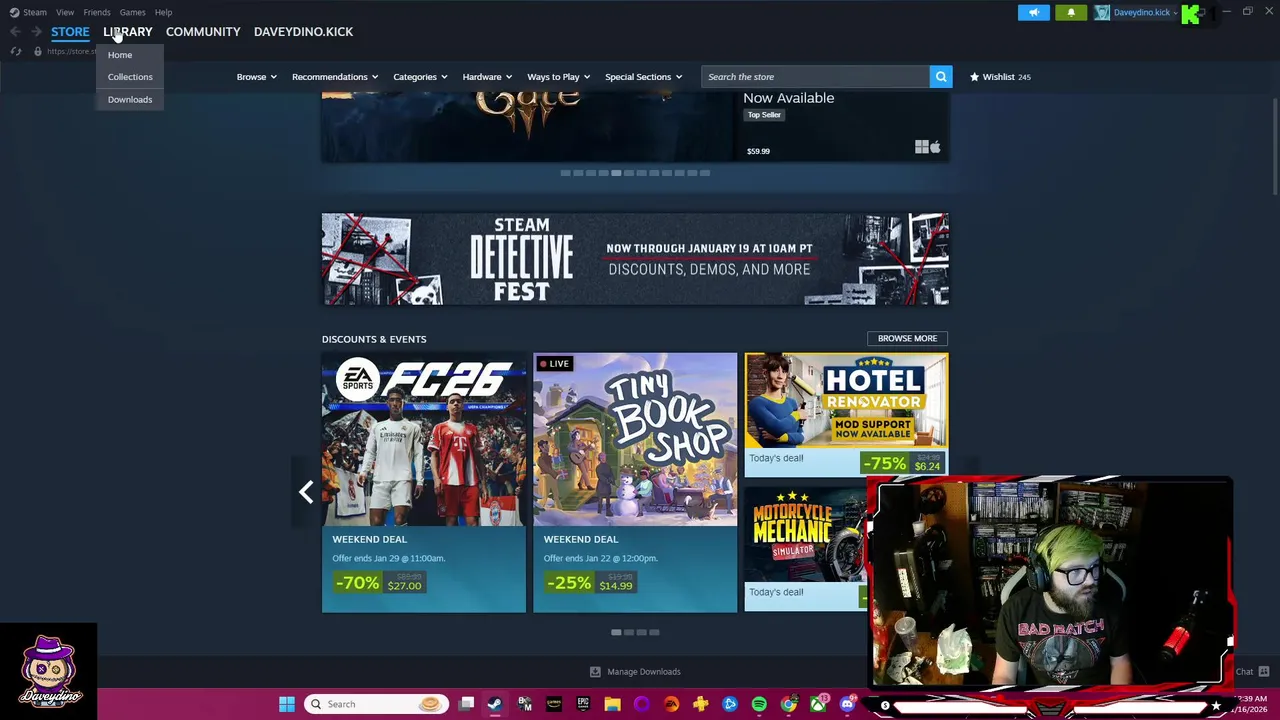This screenshot has height=720, width=1280.
Task: Click the Steam logo in the menu bar
Action: (14, 12)
